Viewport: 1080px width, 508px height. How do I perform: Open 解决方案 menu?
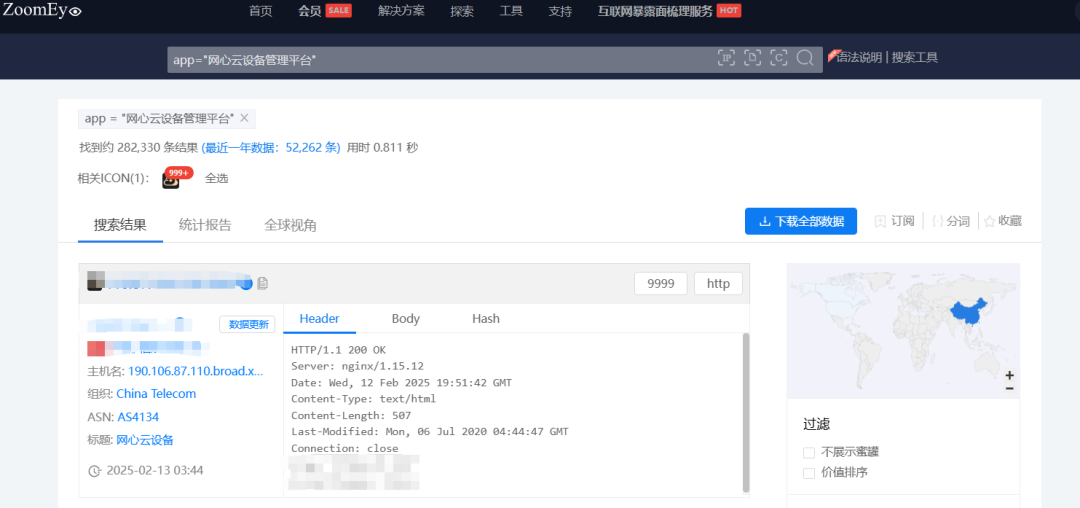pyautogui.click(x=401, y=11)
